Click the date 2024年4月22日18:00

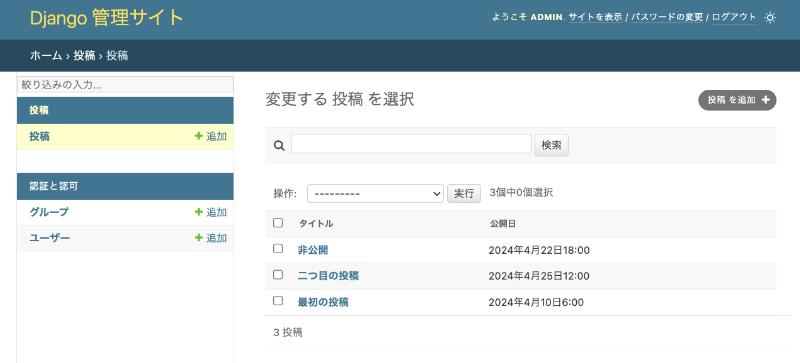(x=539, y=250)
